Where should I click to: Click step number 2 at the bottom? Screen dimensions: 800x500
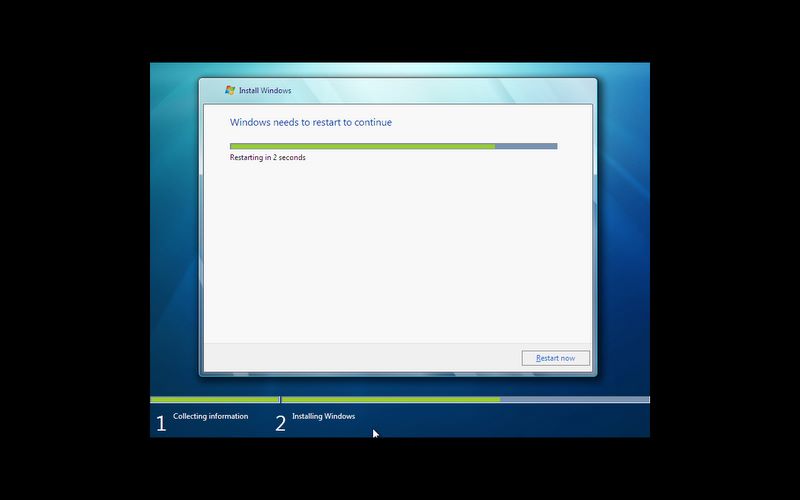click(x=281, y=423)
